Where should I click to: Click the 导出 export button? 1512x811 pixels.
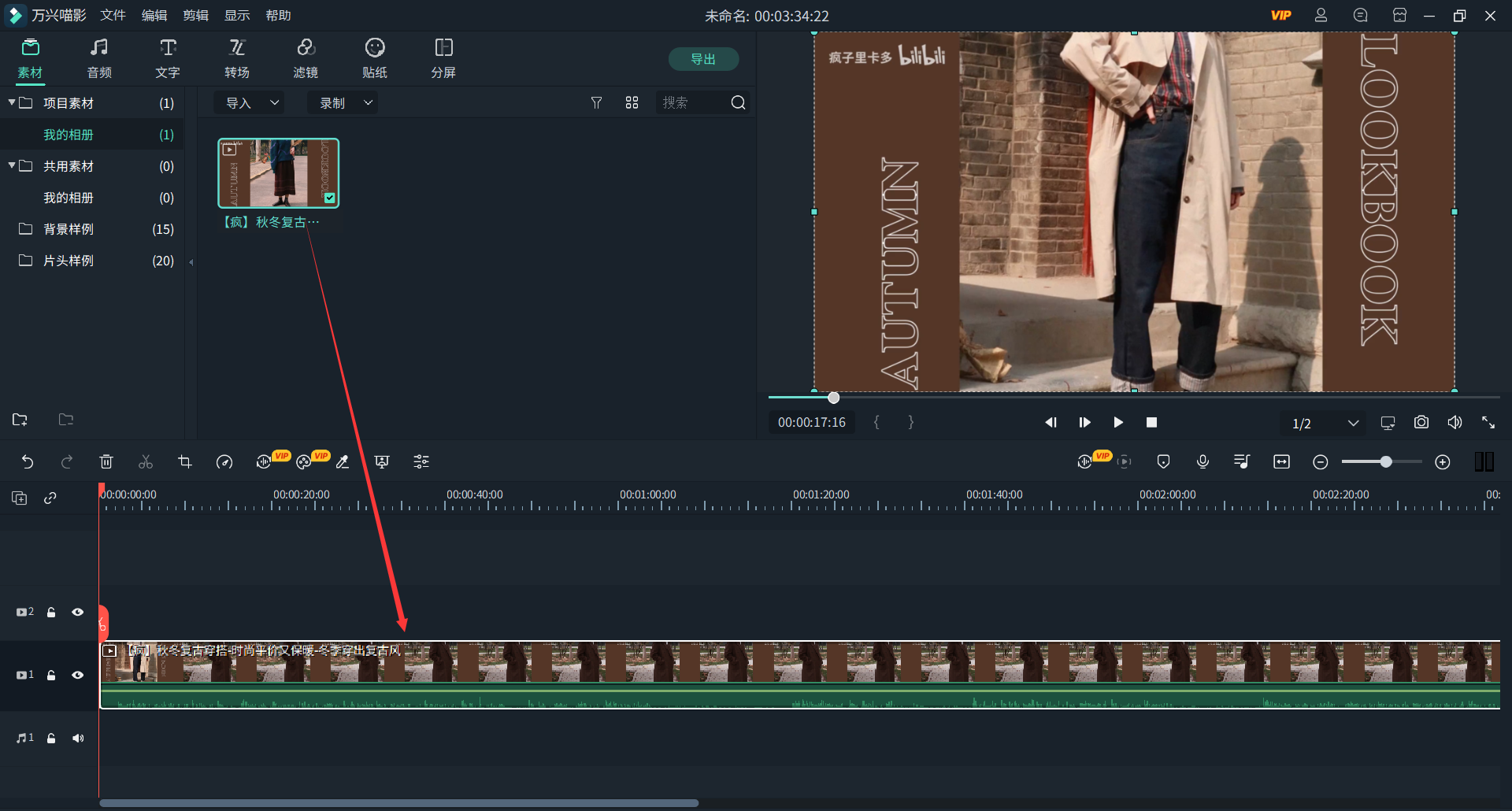pos(702,59)
